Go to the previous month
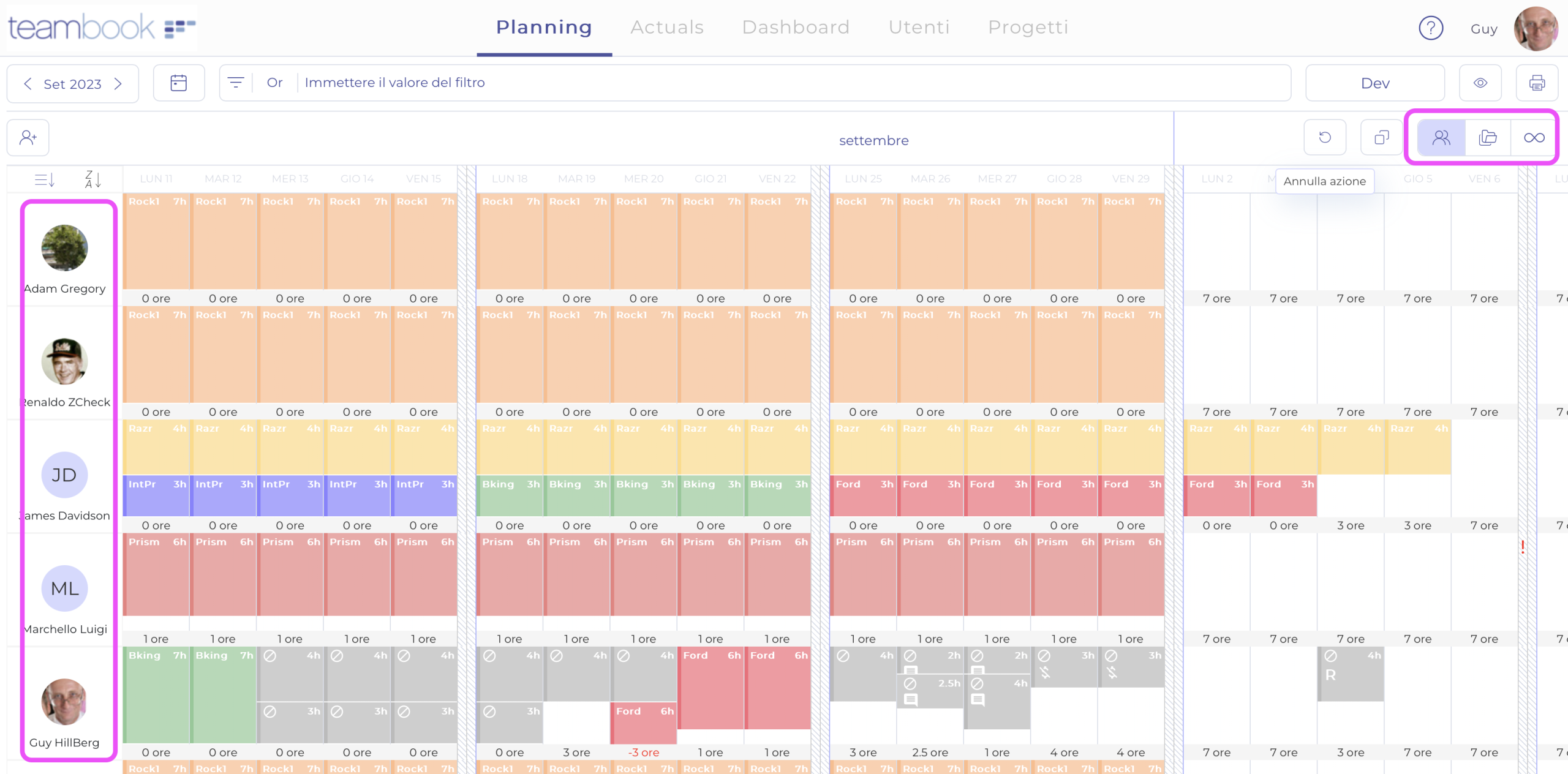 click(x=28, y=83)
